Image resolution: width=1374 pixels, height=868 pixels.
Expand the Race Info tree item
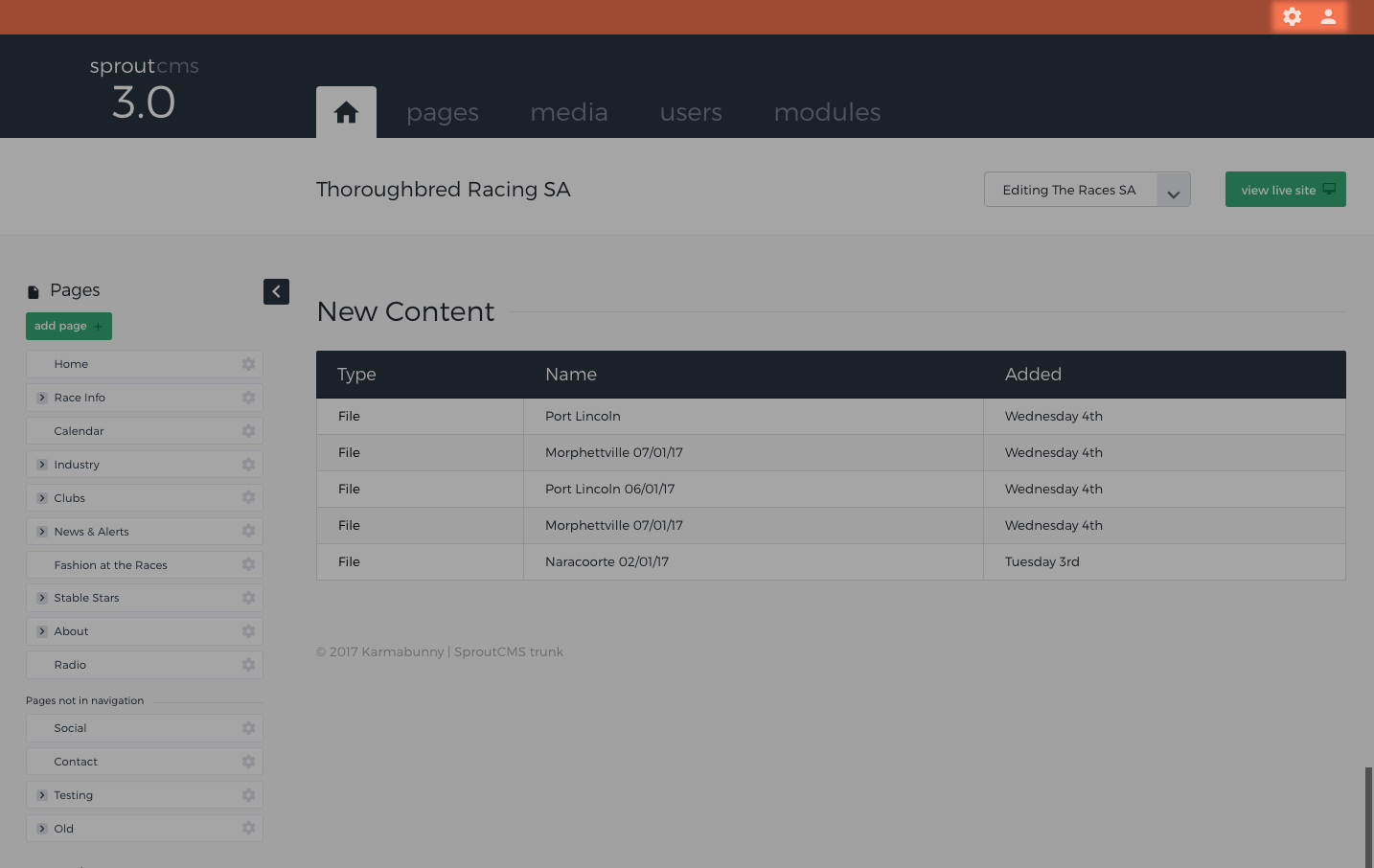click(42, 398)
